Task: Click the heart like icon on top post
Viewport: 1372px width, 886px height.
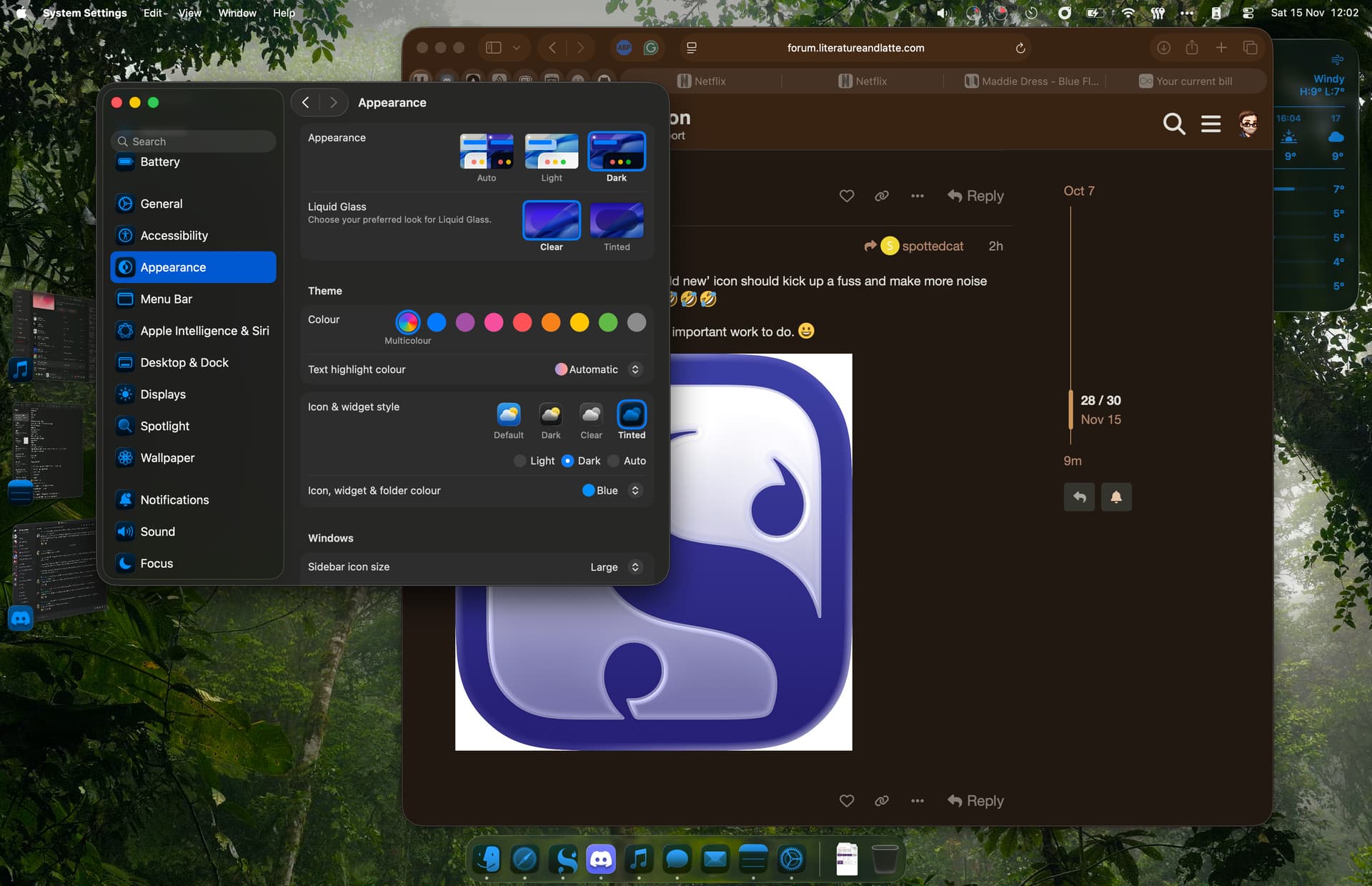Action: [x=847, y=196]
